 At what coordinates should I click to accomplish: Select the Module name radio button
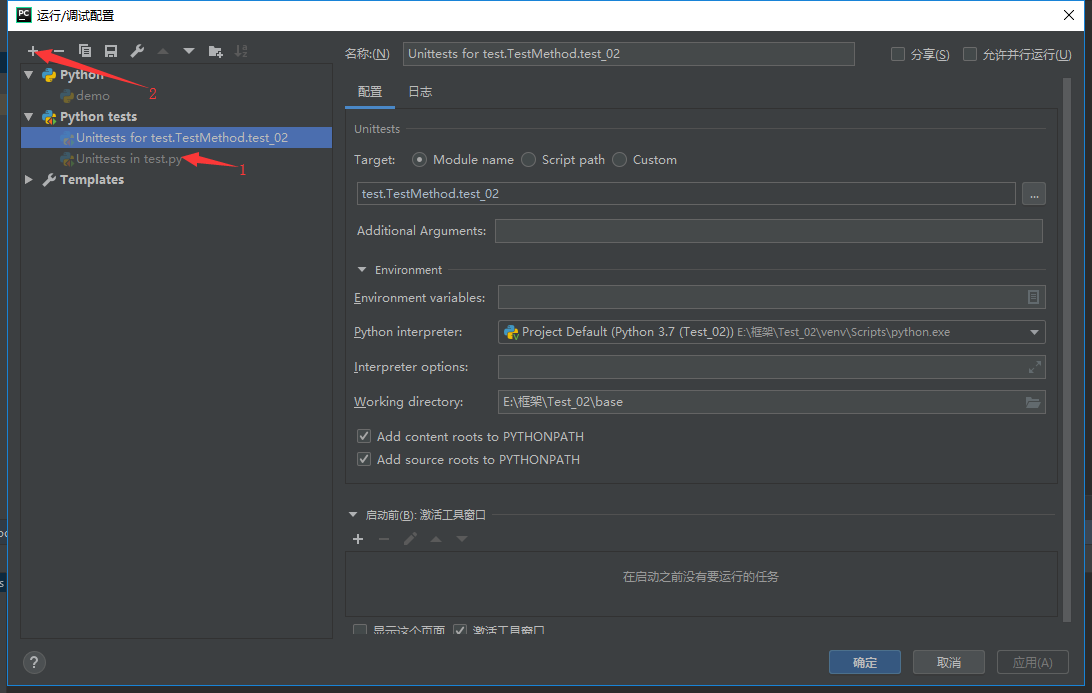click(419, 159)
